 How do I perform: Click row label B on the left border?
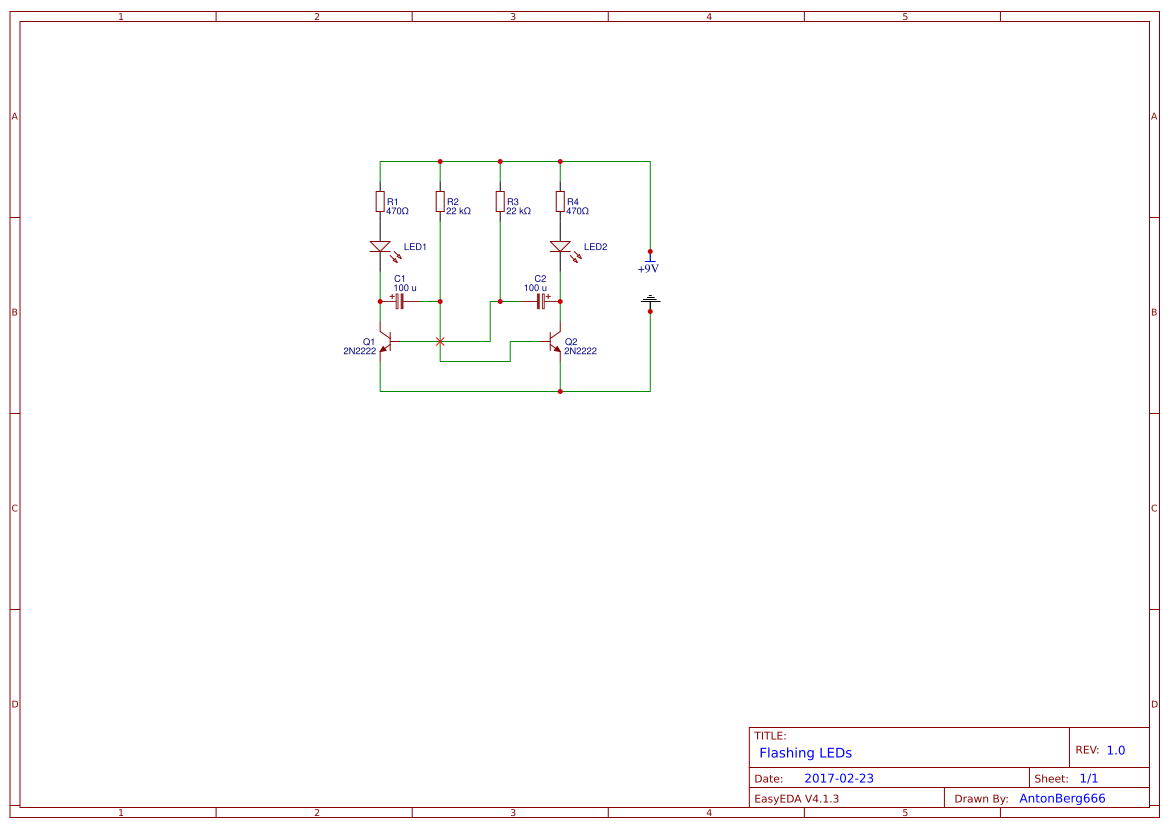[x=14, y=312]
